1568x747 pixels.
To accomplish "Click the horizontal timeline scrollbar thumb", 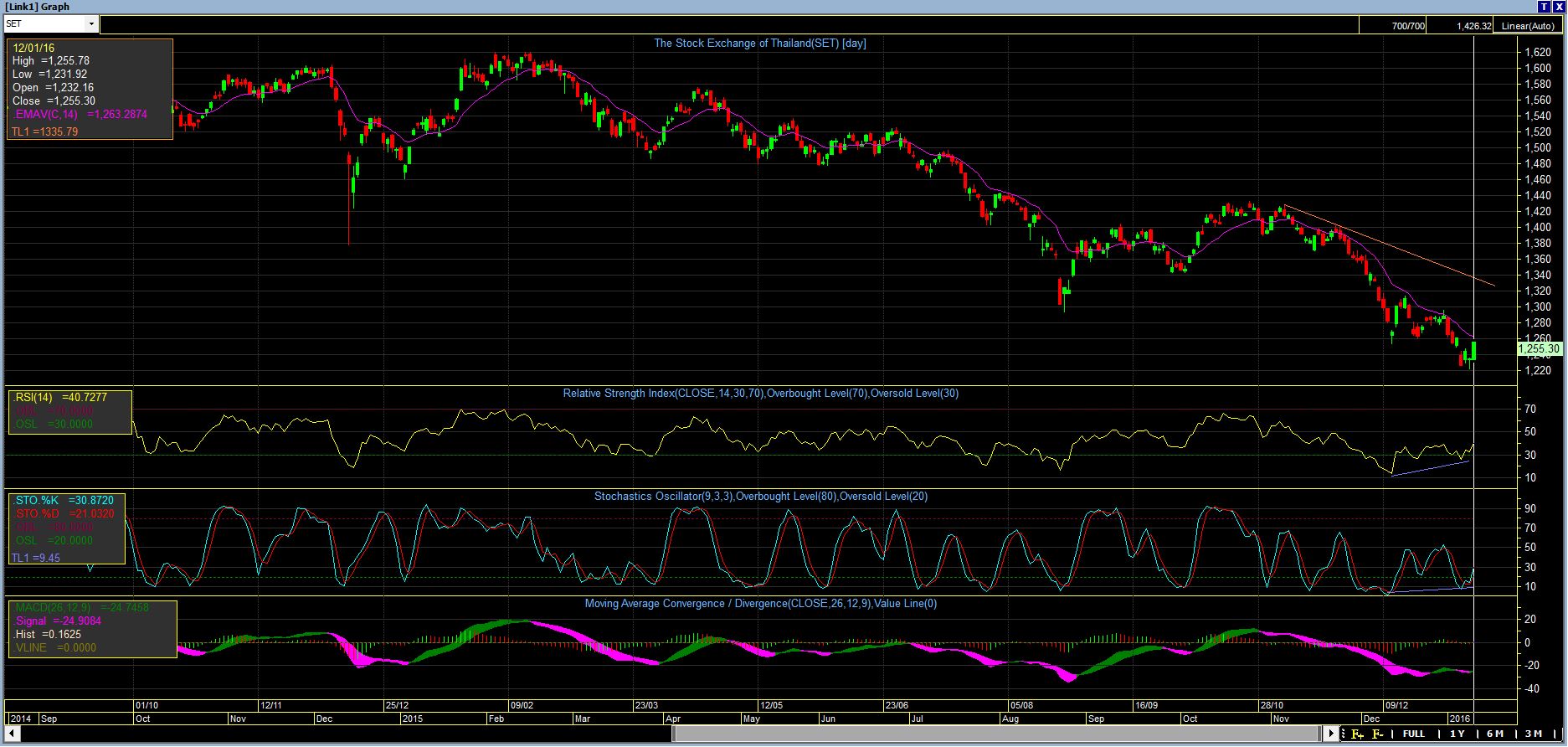I will click(x=996, y=734).
